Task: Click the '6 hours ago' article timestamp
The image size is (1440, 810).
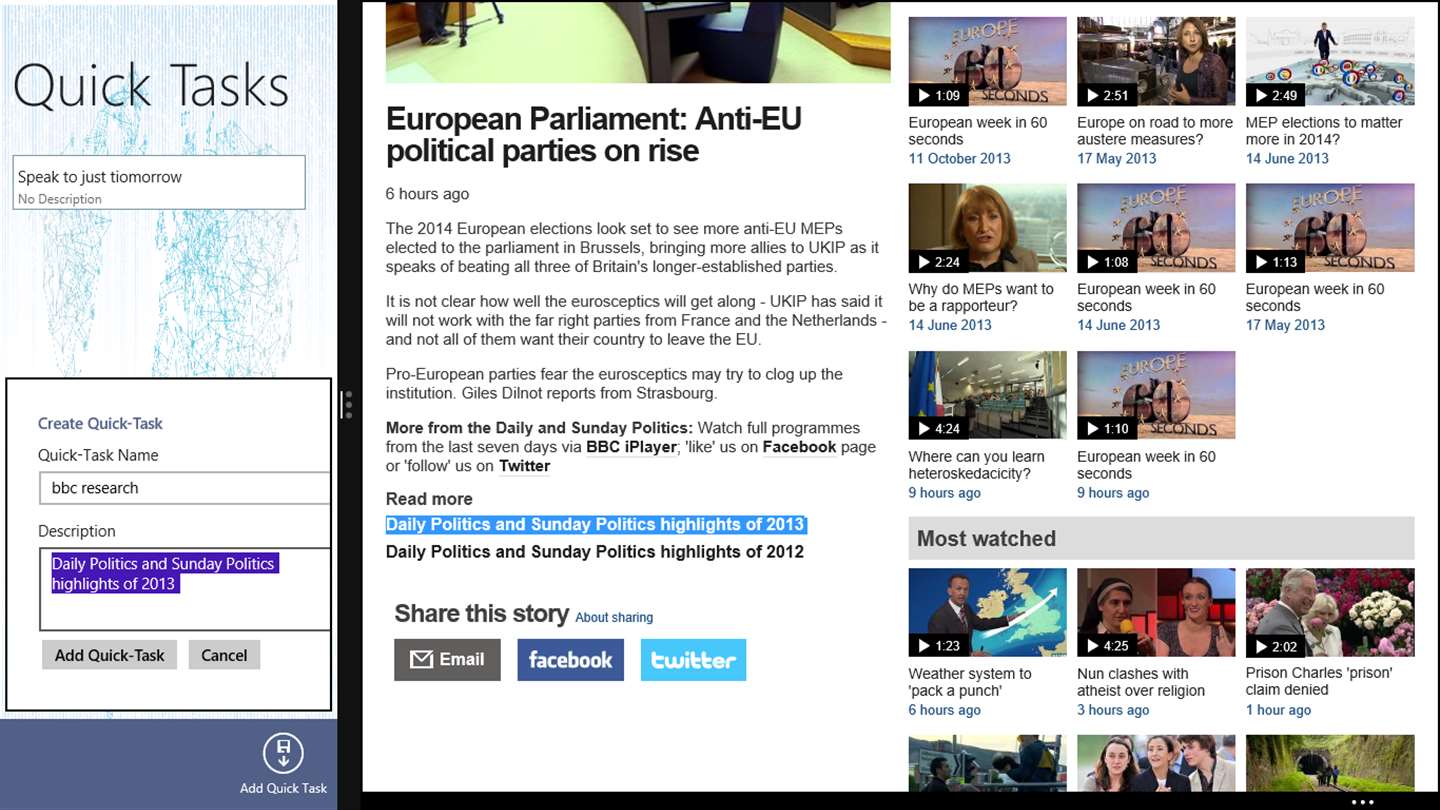Action: tap(427, 194)
